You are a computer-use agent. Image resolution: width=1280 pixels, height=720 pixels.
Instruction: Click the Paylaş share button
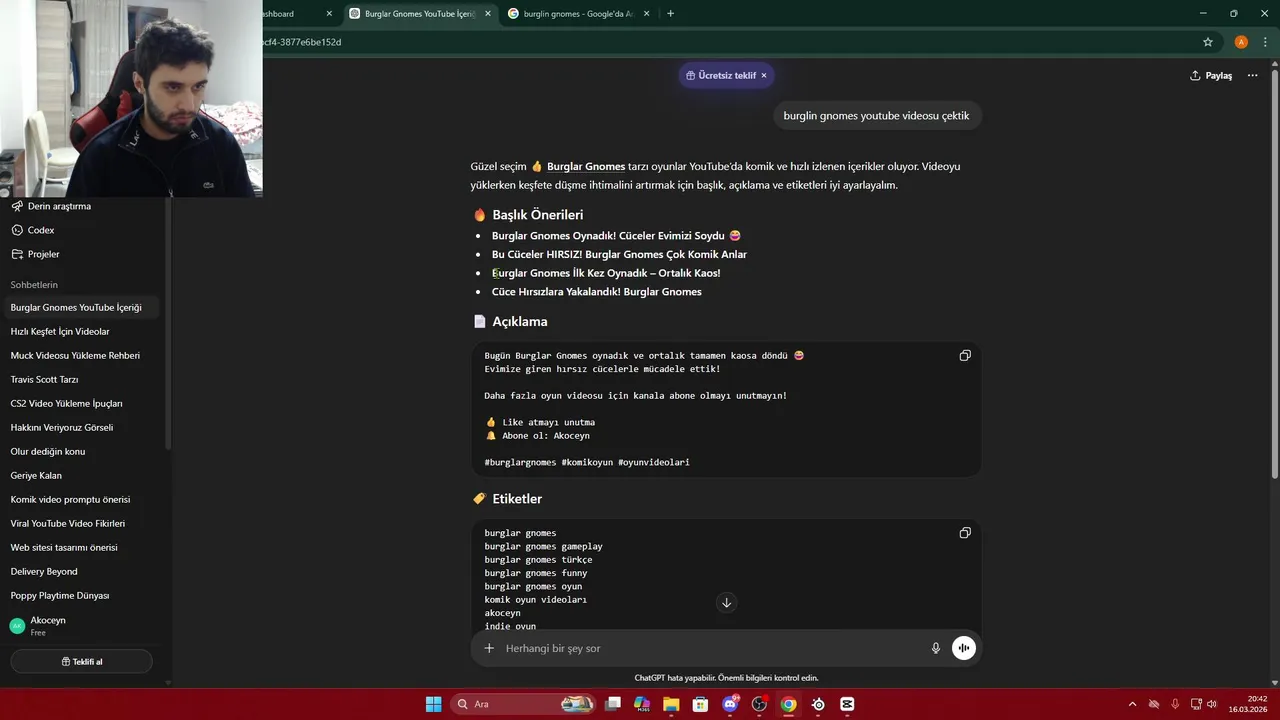1211,75
